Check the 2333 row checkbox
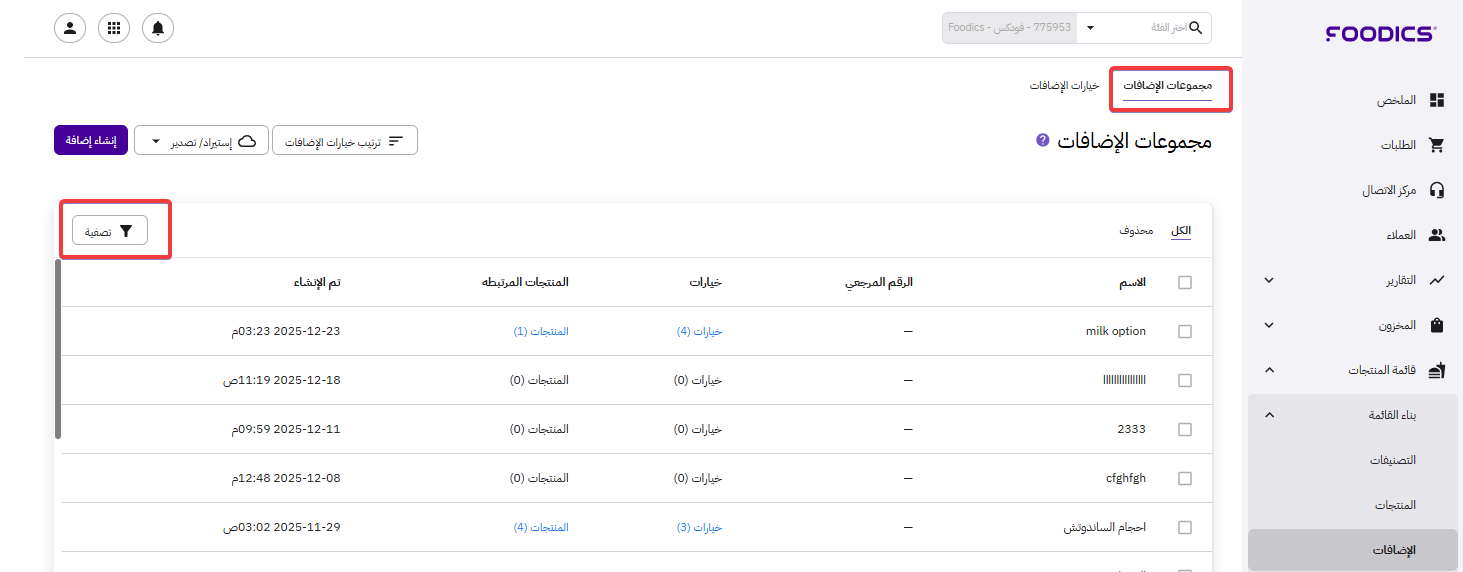1463x572 pixels. 1185,430
